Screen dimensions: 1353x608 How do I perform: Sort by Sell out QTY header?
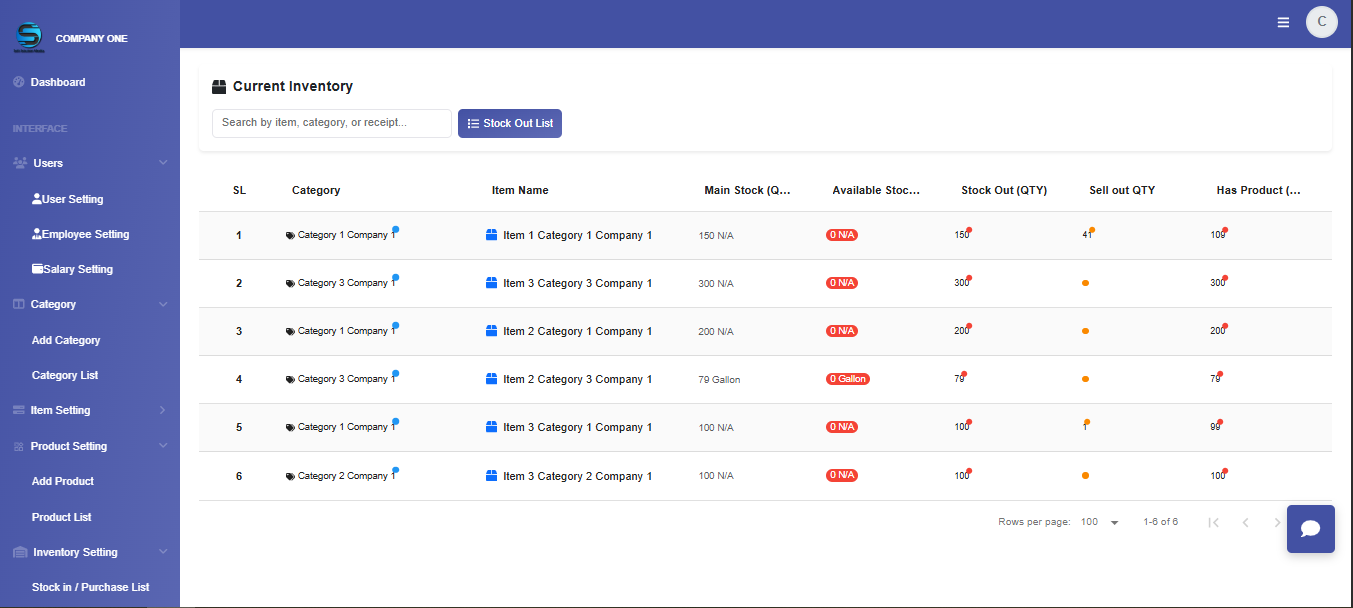pyautogui.click(x=1122, y=190)
